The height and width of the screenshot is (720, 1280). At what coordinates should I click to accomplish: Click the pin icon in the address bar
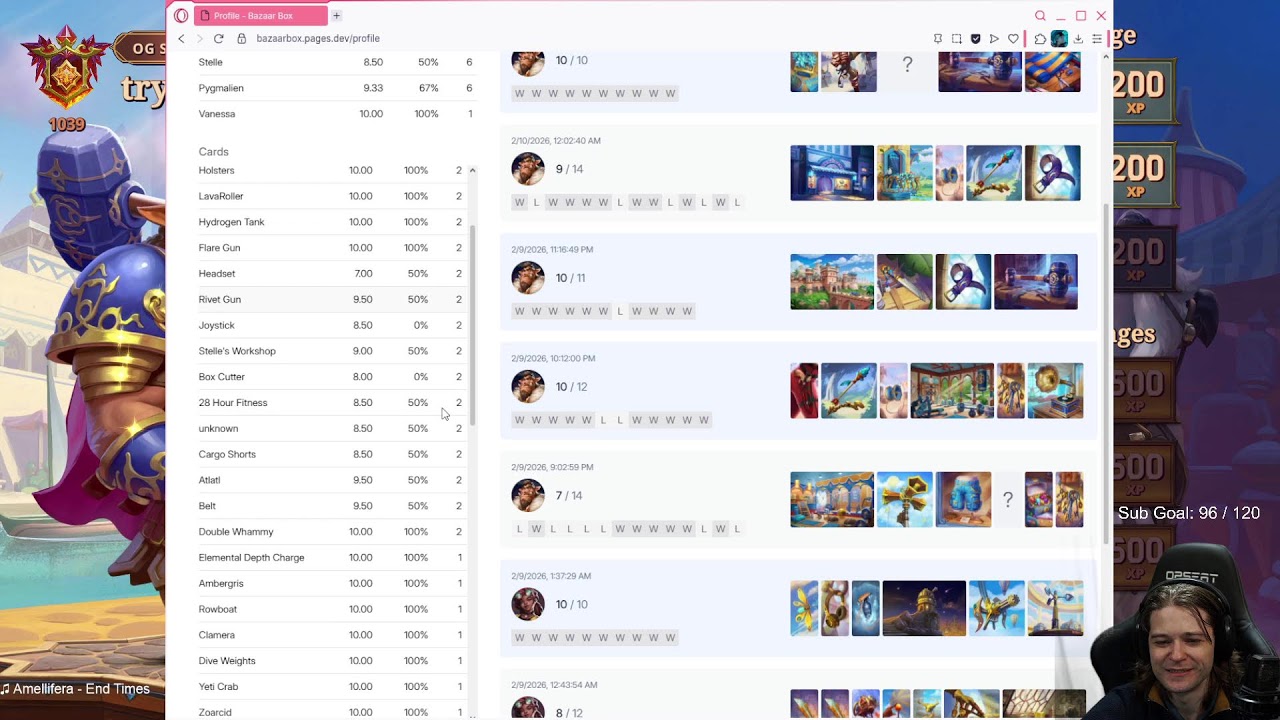[937, 39]
